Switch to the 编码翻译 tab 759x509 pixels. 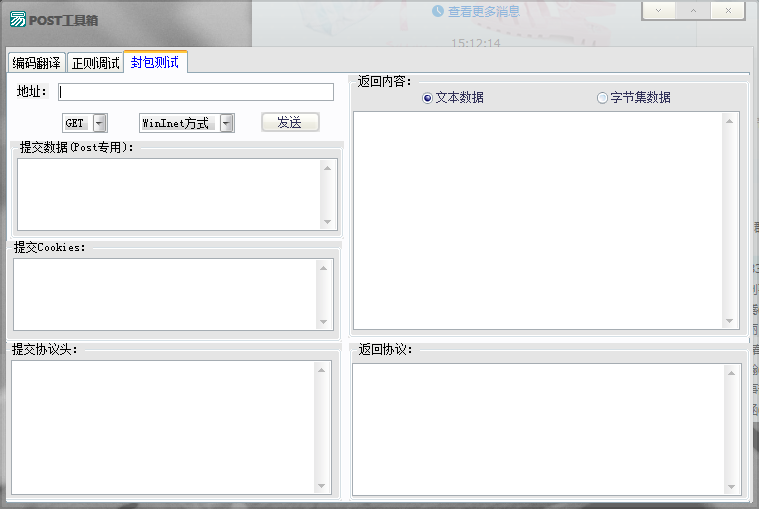[37, 63]
